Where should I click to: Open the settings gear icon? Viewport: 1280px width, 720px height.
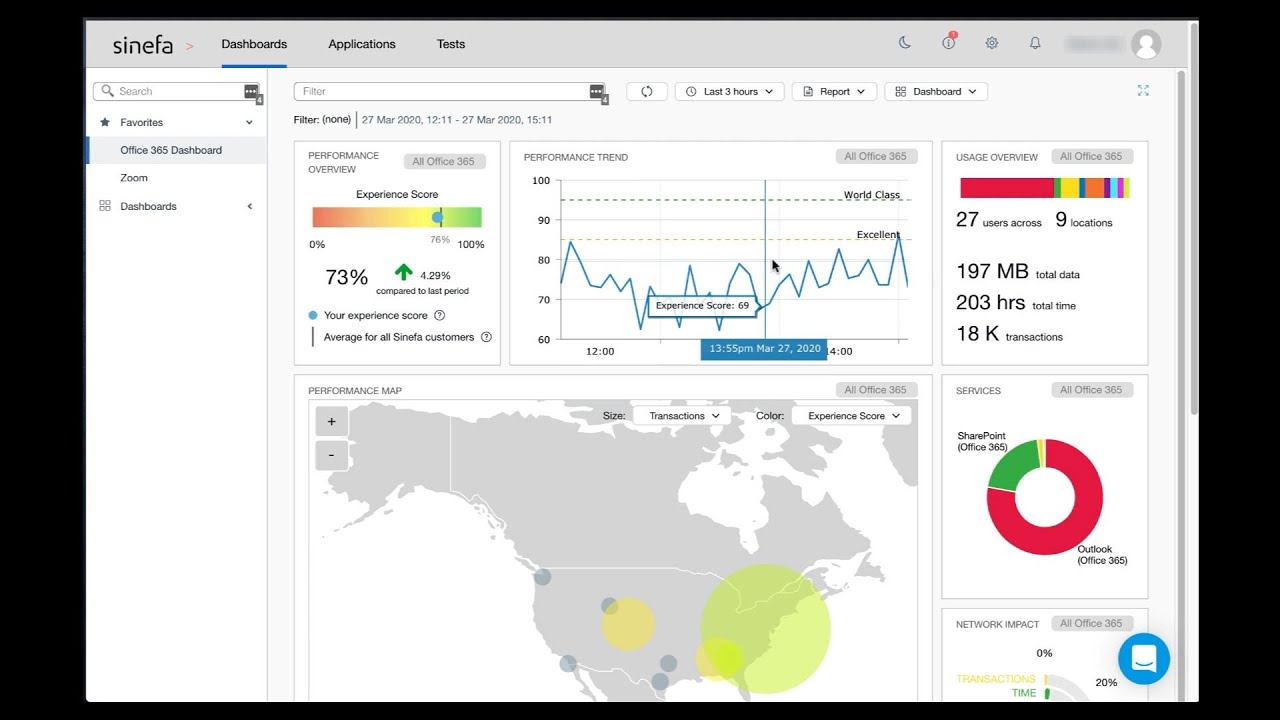click(992, 43)
